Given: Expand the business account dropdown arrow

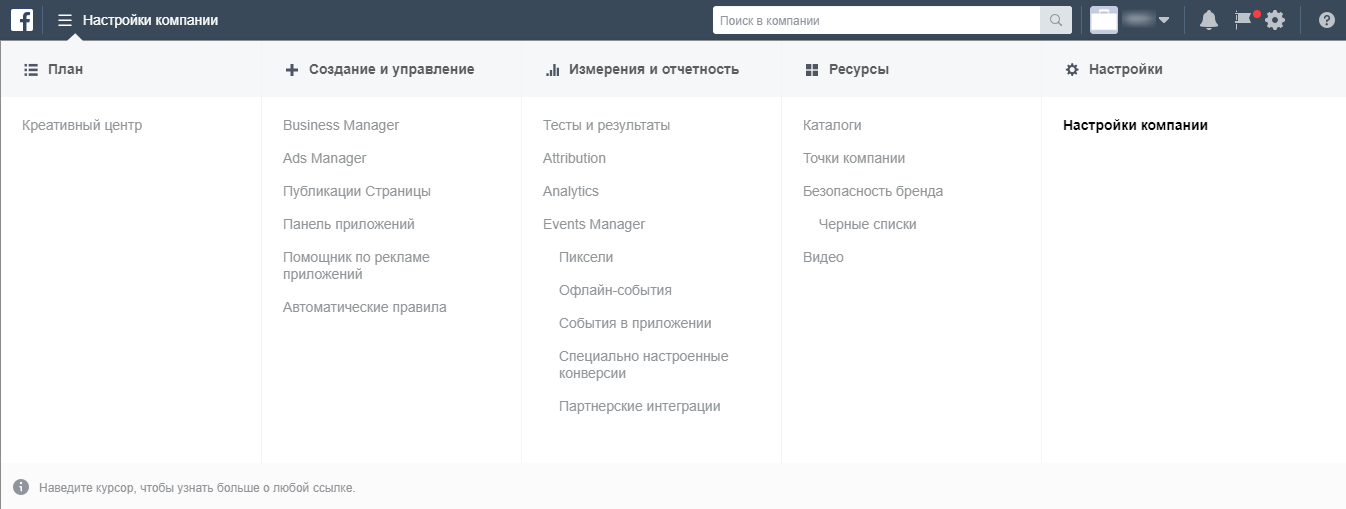Looking at the screenshot, I should 1164,20.
